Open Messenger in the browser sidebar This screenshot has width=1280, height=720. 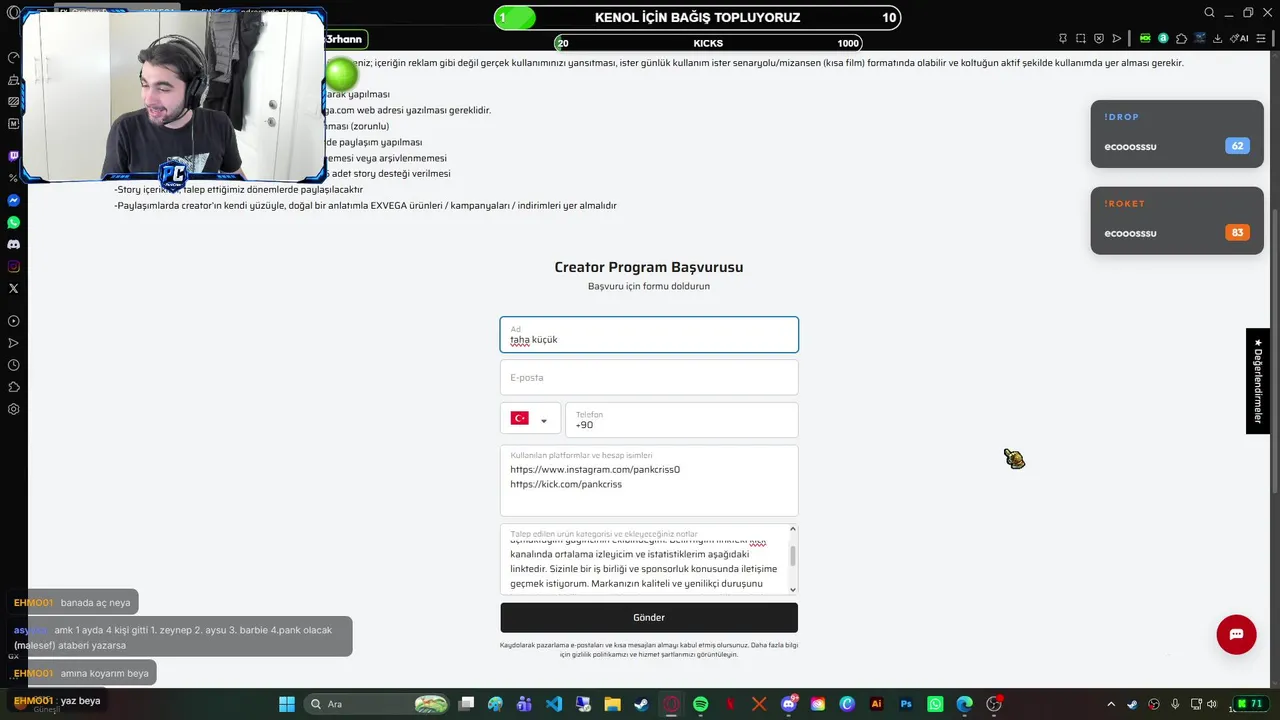pyautogui.click(x=13, y=200)
